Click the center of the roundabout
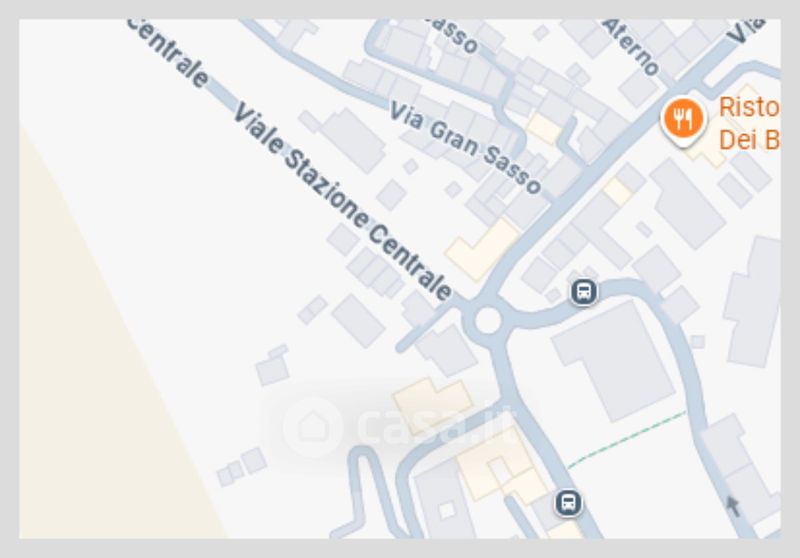The width and height of the screenshot is (800, 558). click(488, 320)
